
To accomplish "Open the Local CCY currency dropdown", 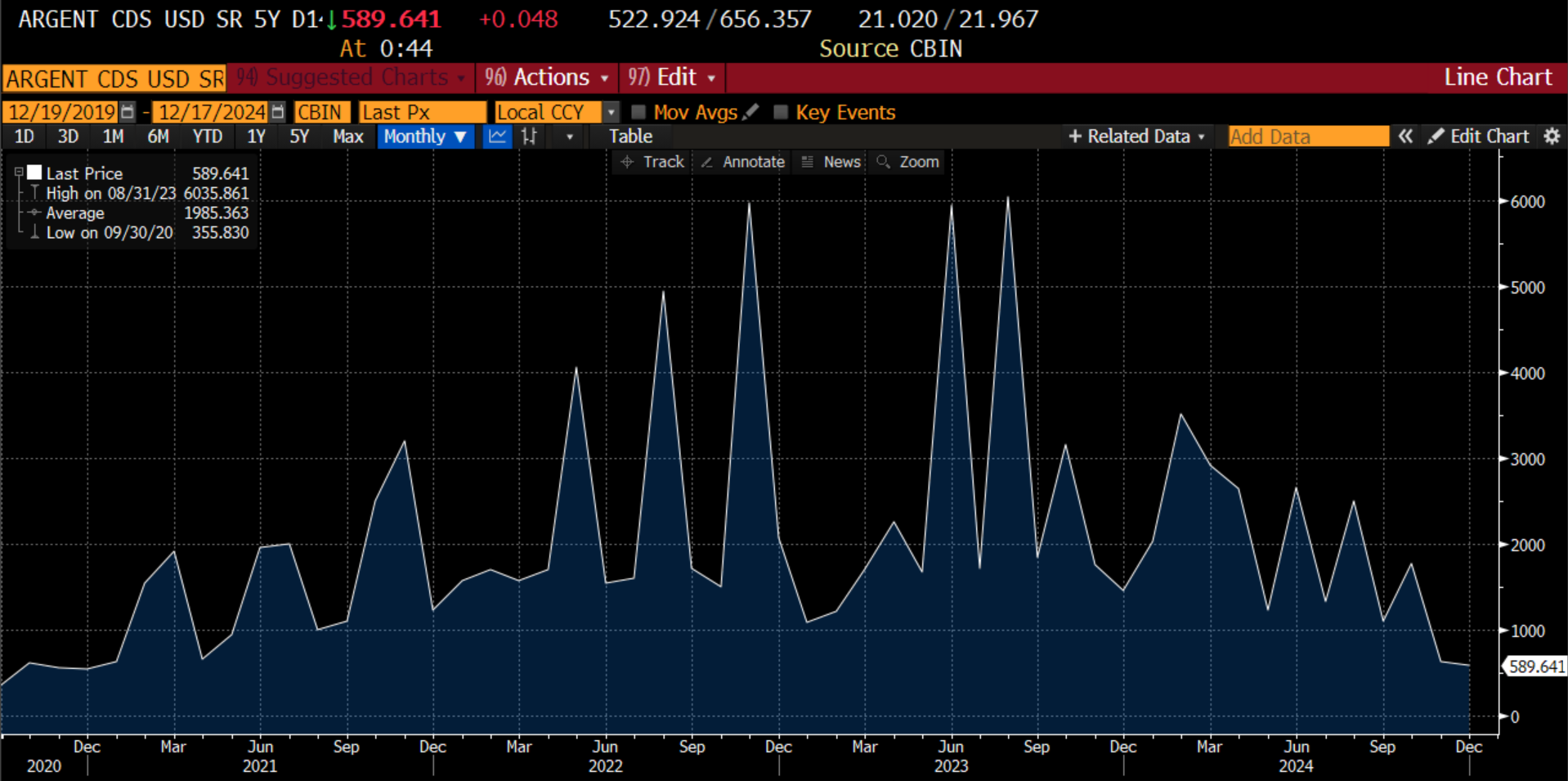I will (611, 112).
